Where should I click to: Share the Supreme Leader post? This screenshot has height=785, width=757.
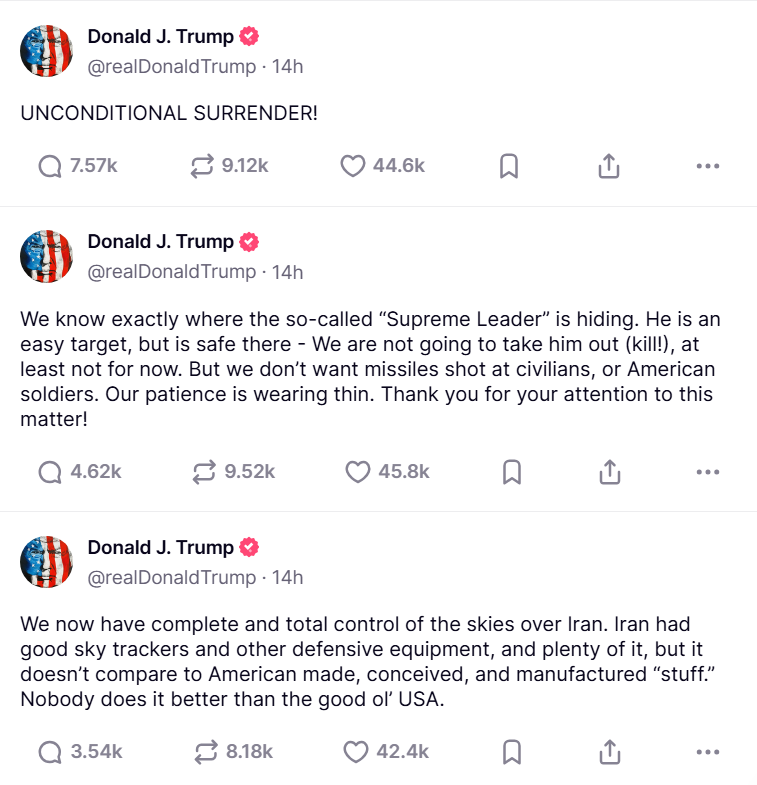click(609, 472)
